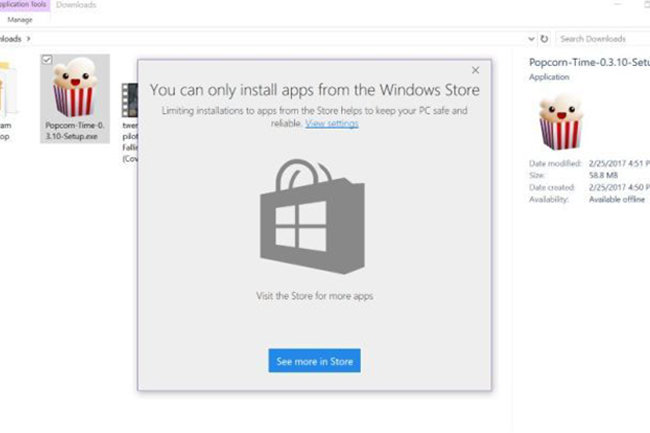
Task: Click the See more in Store button
Action: tap(314, 360)
